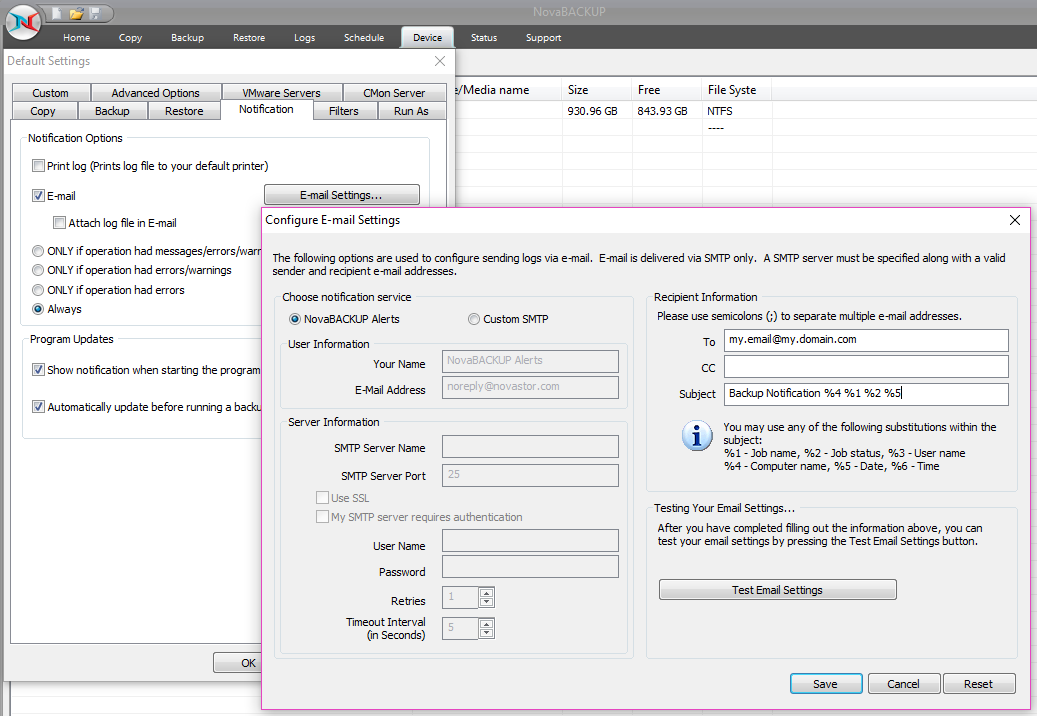Click the SMTP Server Name field

530,446
